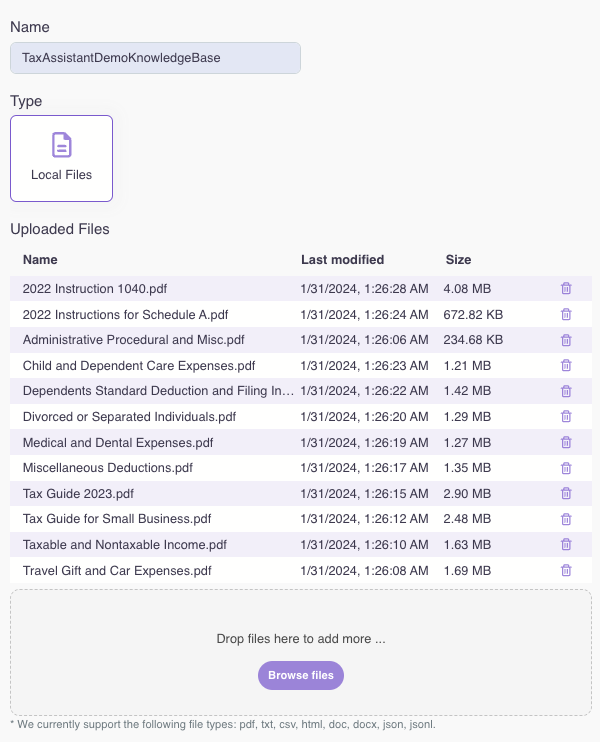This screenshot has height=742, width=600.
Task: Click trash icon for Administrative Procedural and Misc.pdf
Action: (x=566, y=340)
